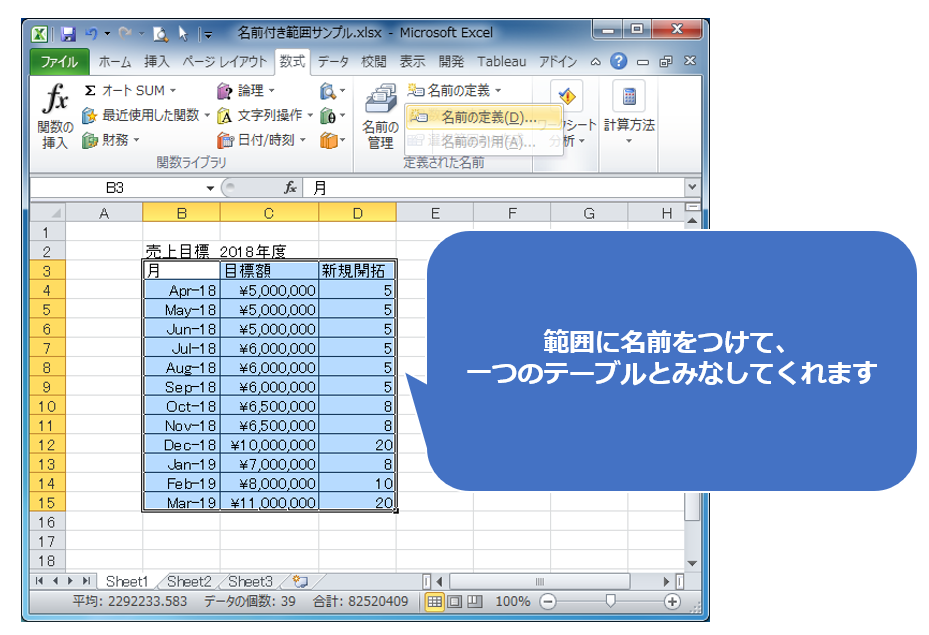Open the Name Box dropdown arrow
929x635 pixels.
(x=210, y=188)
